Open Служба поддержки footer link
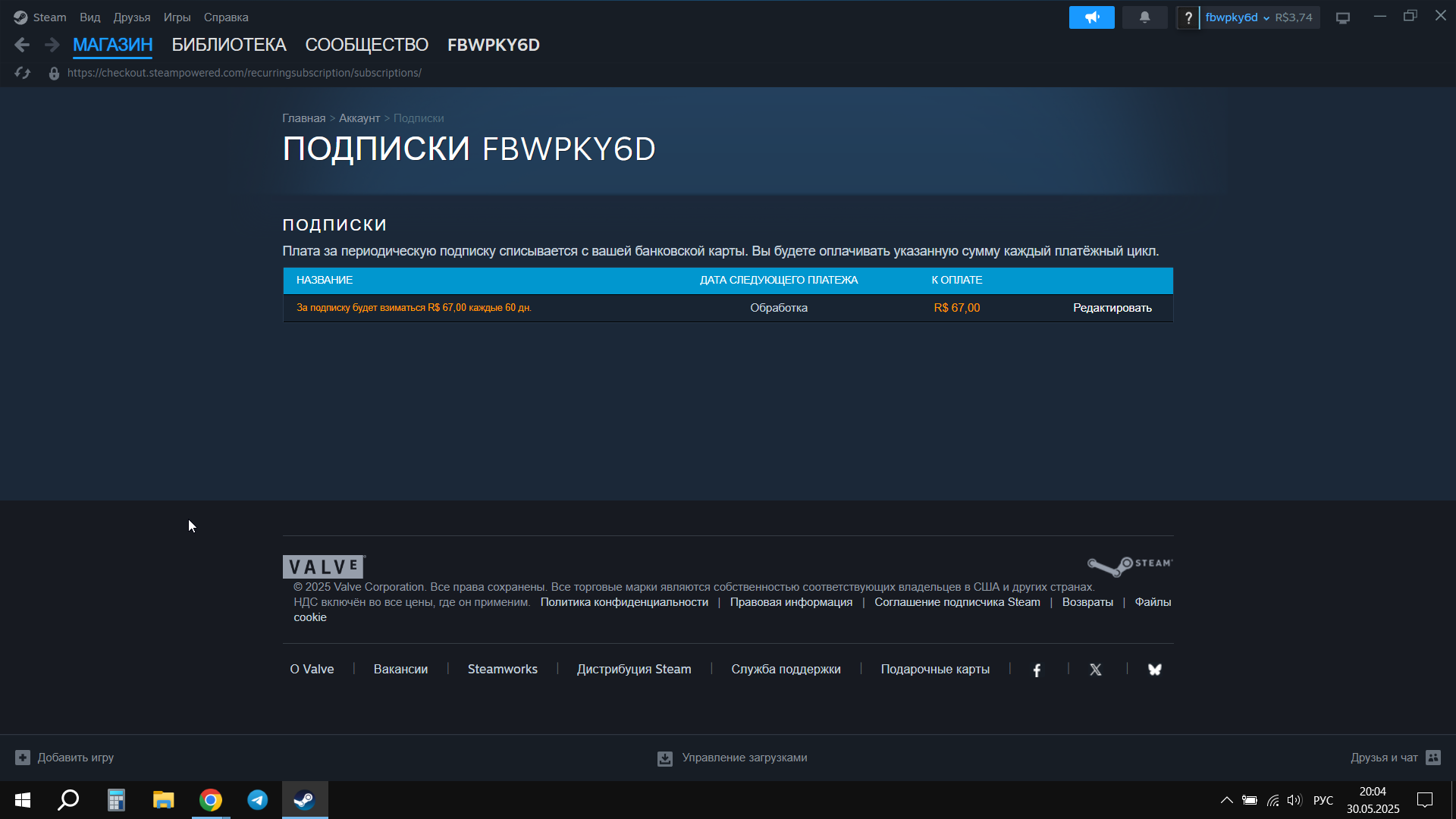The width and height of the screenshot is (1456, 819). [x=786, y=670]
